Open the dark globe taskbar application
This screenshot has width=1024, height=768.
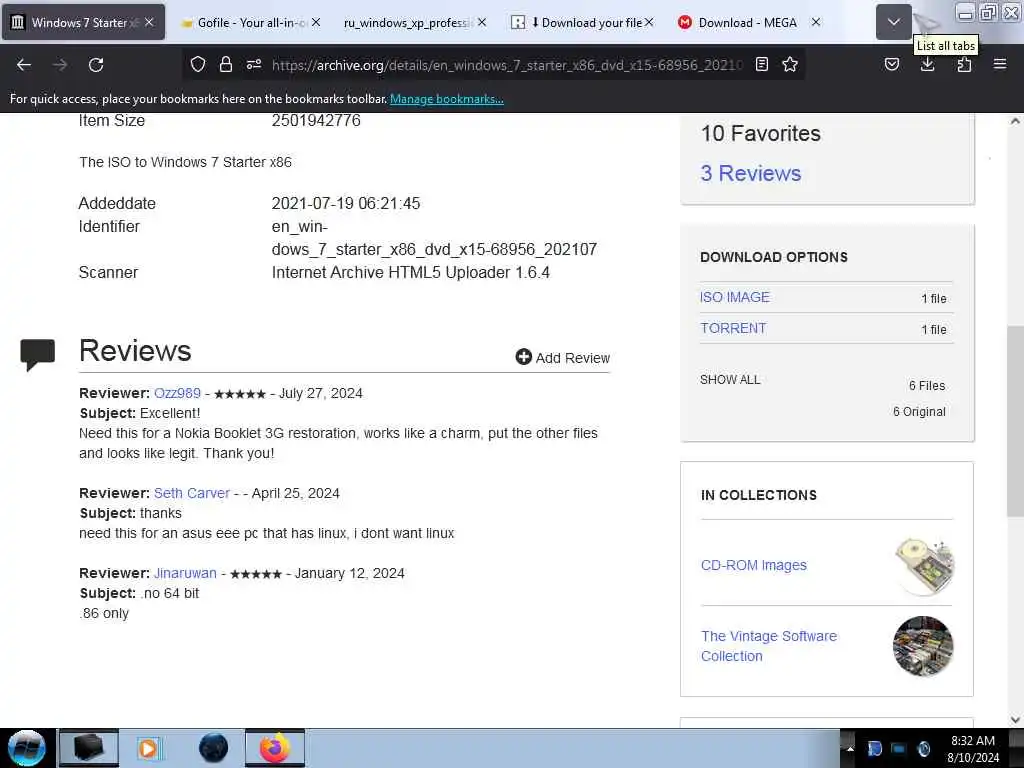point(213,748)
